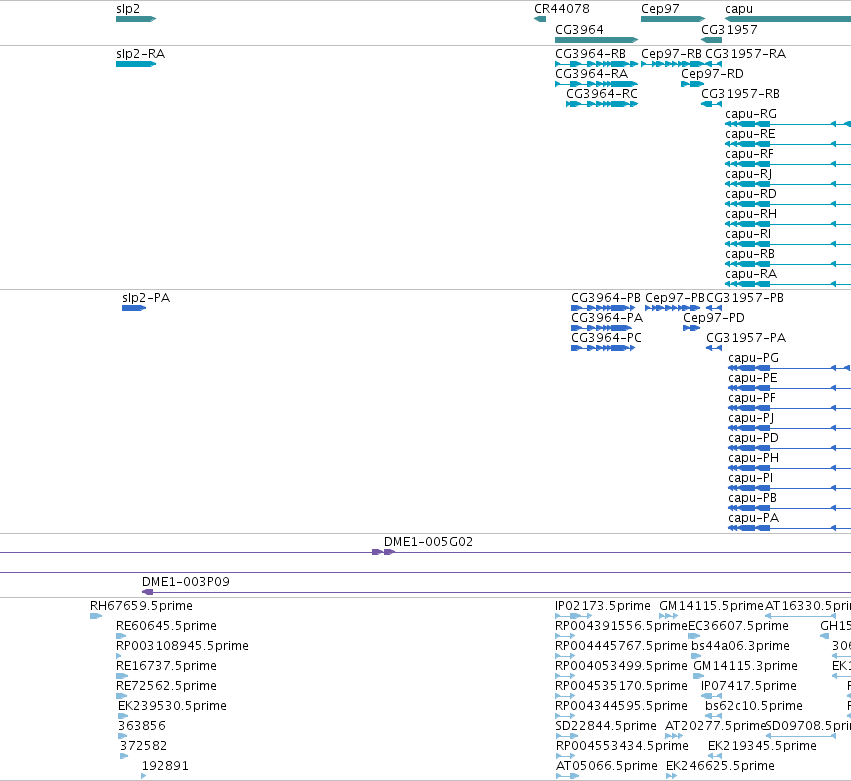Select the capu-PJ protein feature
The width and height of the screenshot is (851, 781).
pos(790,429)
